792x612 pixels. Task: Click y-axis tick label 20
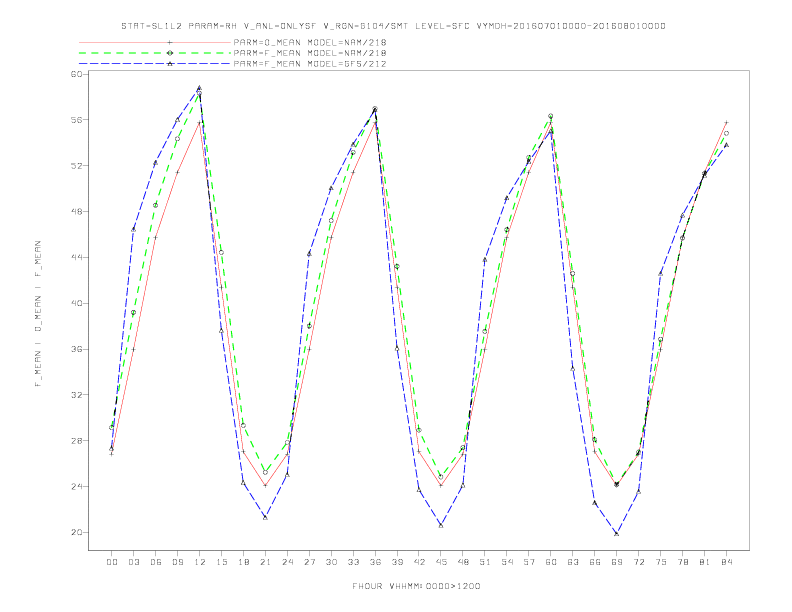(x=76, y=533)
